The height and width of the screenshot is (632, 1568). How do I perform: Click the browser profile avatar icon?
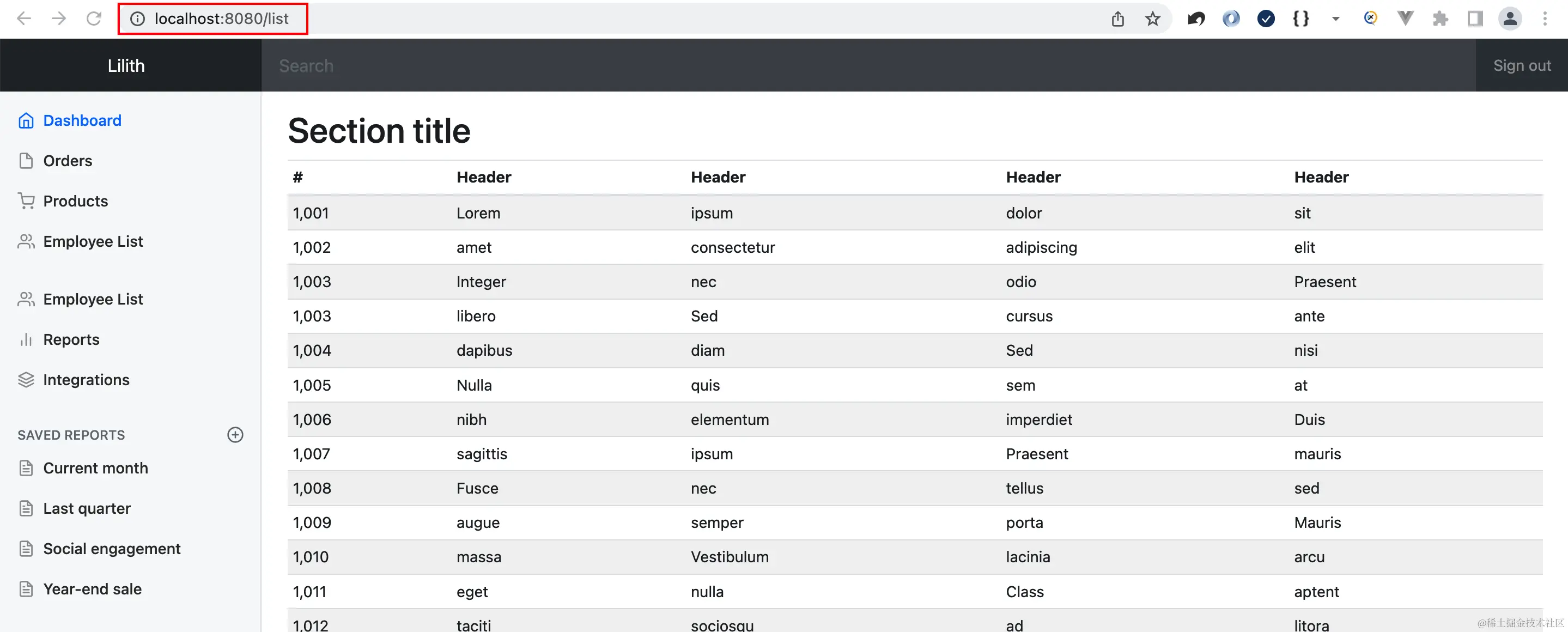pos(1510,19)
